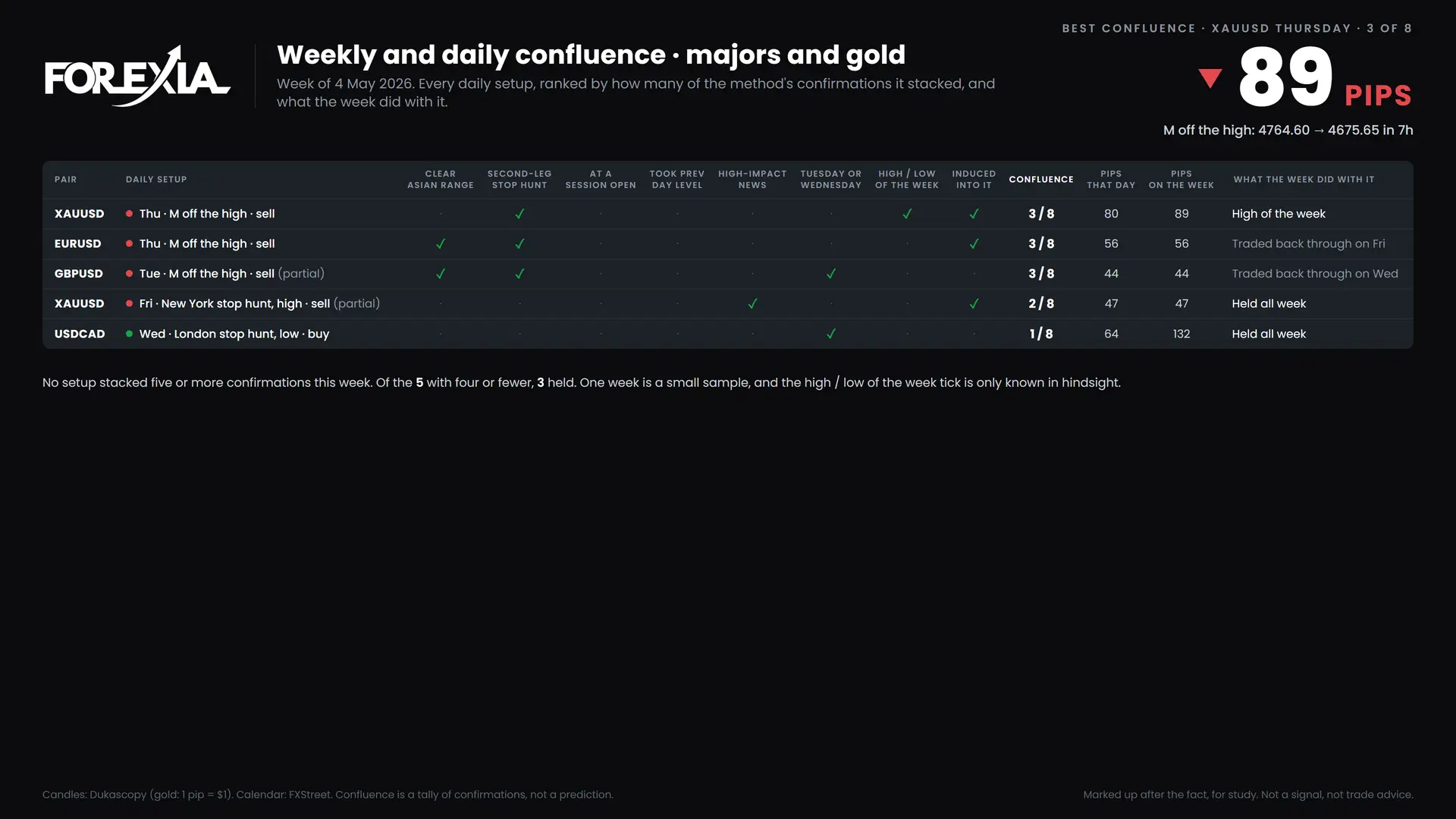Click XAUUSD Friday induced into it checkmark
Image resolution: width=1456 pixels, height=819 pixels.
pos(974,303)
